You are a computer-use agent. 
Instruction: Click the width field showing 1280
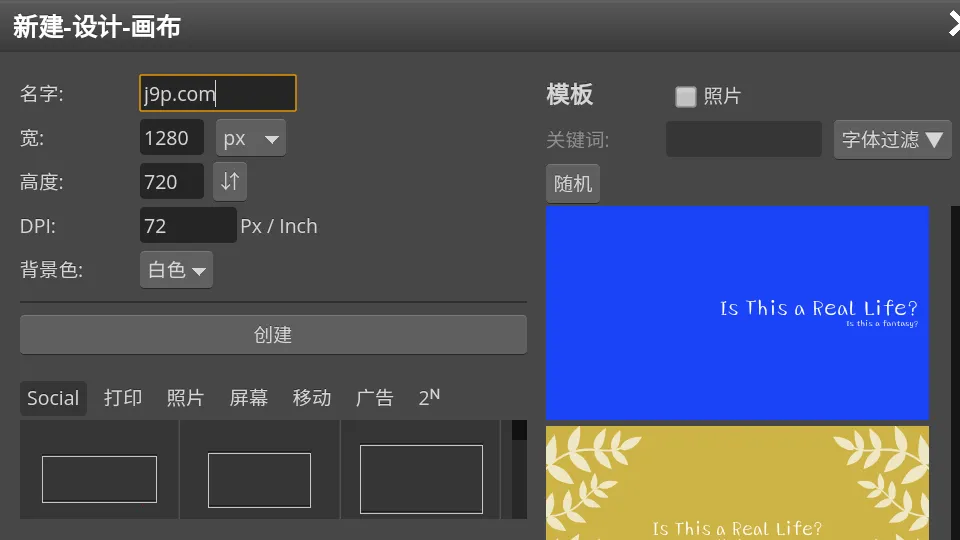pos(171,138)
